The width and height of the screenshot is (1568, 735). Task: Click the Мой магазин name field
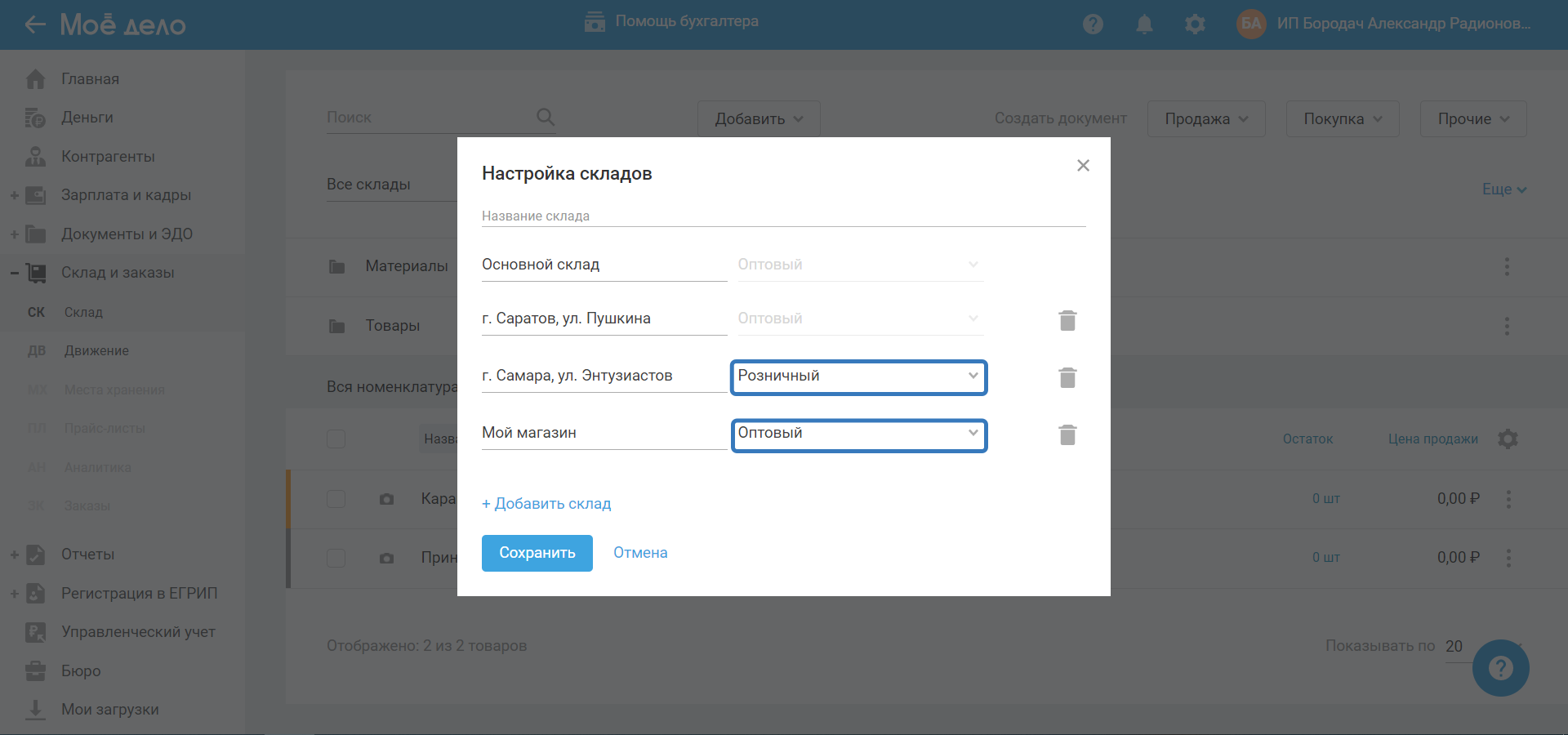(x=604, y=433)
